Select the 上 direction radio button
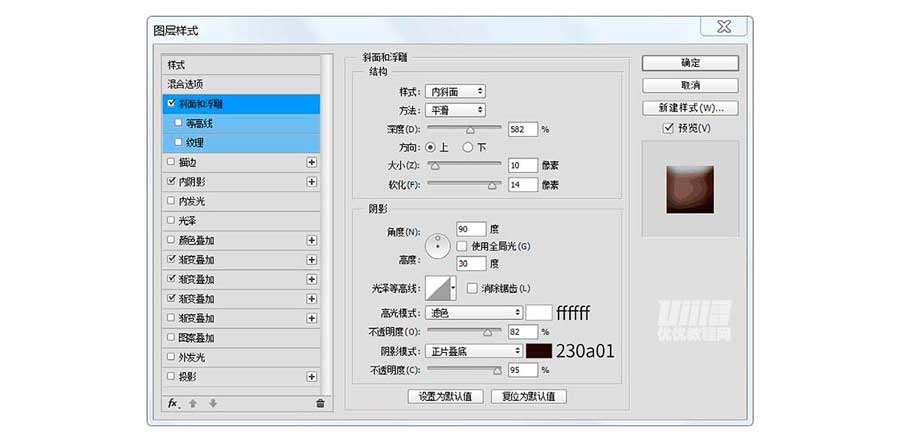The width and height of the screenshot is (900, 432). [x=431, y=147]
